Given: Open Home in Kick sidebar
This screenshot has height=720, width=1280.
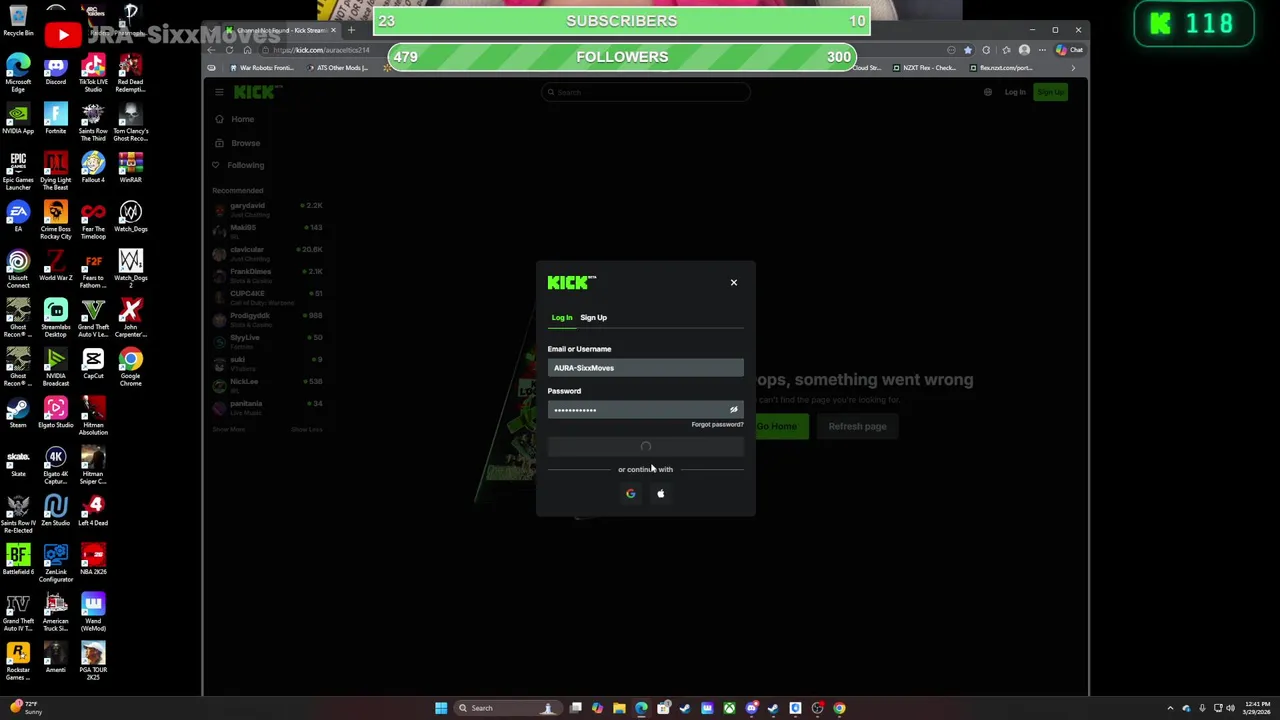Looking at the screenshot, I should [x=242, y=119].
